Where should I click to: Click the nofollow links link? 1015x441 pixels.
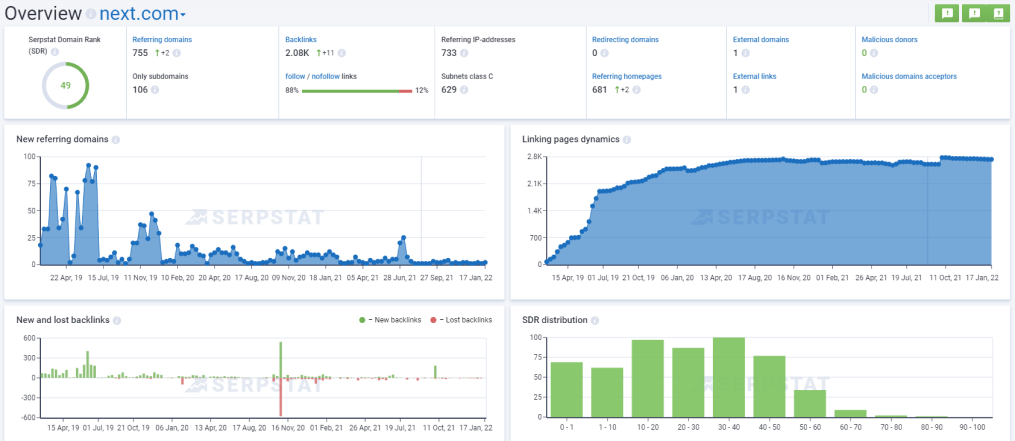(324, 76)
